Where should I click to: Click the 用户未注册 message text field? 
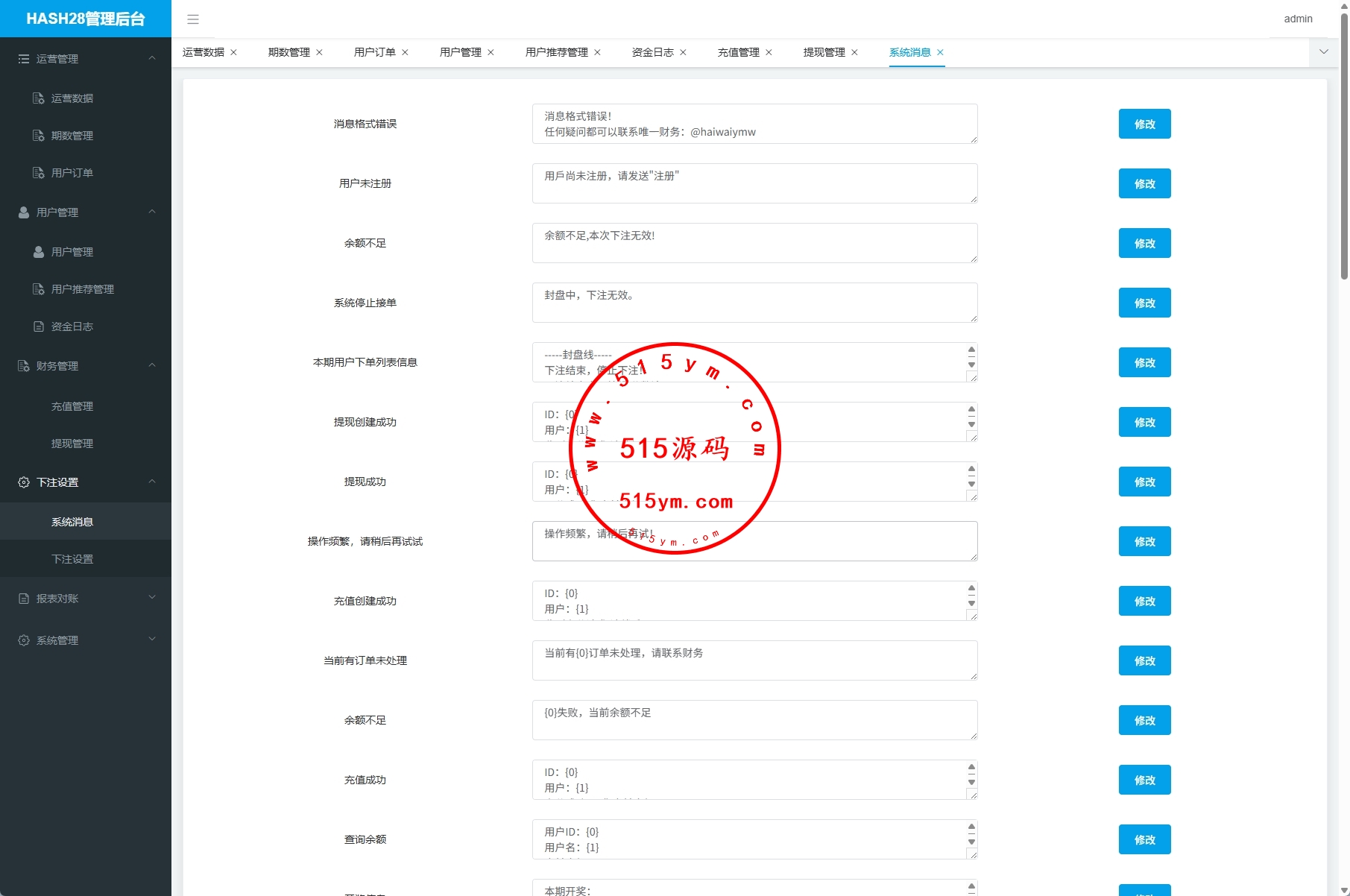[754, 183]
